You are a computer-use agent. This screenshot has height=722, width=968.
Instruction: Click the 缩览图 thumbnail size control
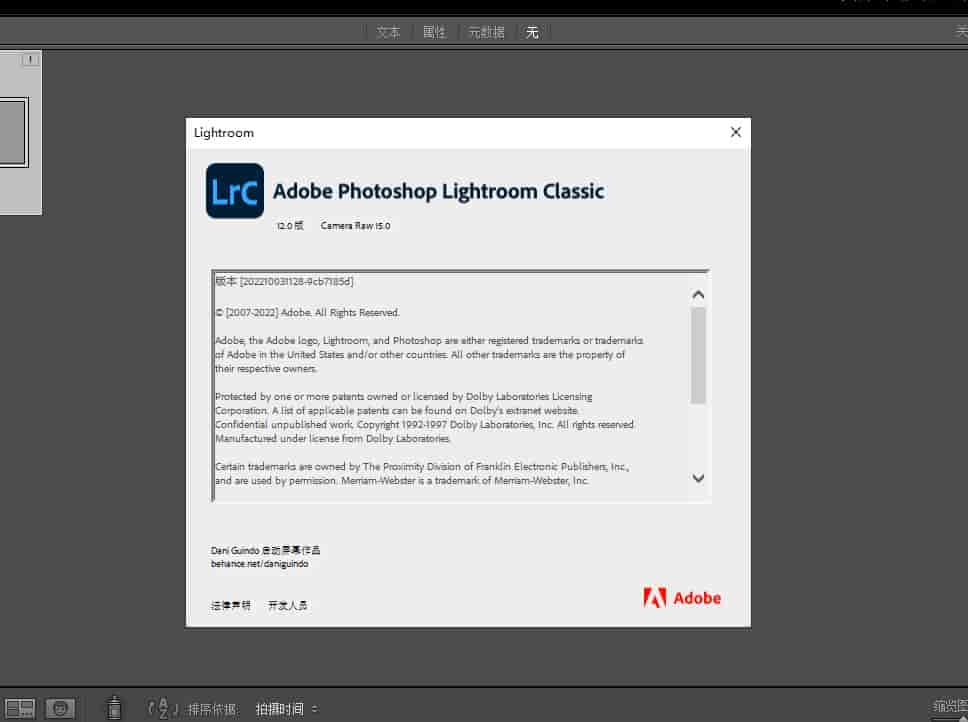coord(948,708)
